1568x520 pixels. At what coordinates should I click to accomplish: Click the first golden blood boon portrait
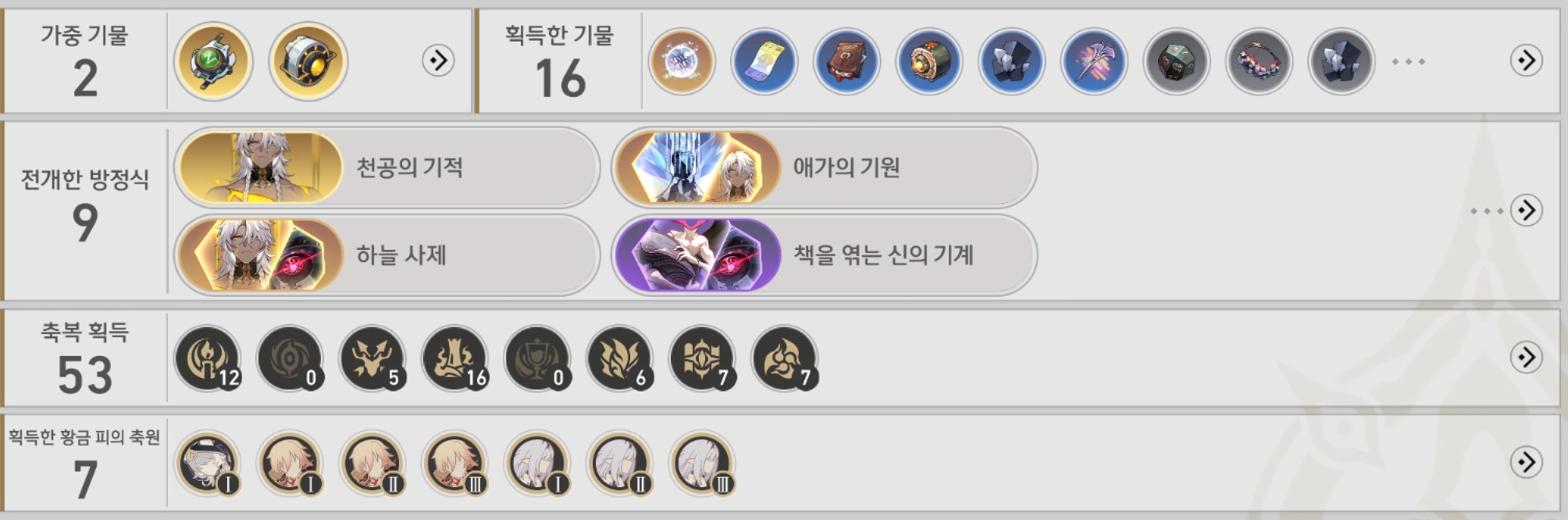(208, 464)
